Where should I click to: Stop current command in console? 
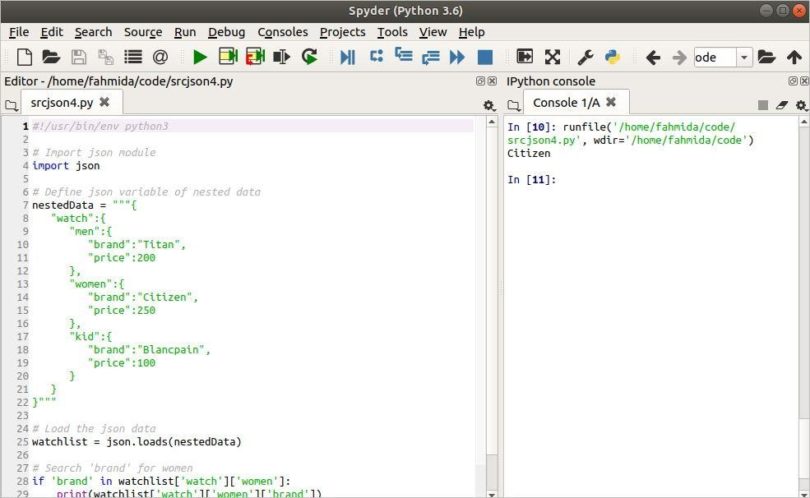pos(762,105)
